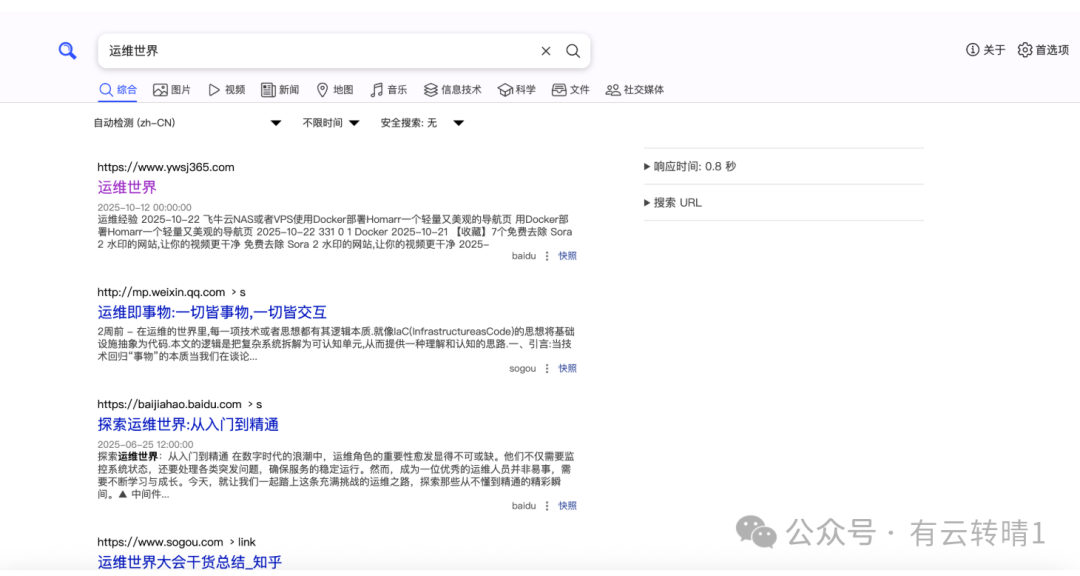Click the app logo magnifier at top left

point(67,50)
